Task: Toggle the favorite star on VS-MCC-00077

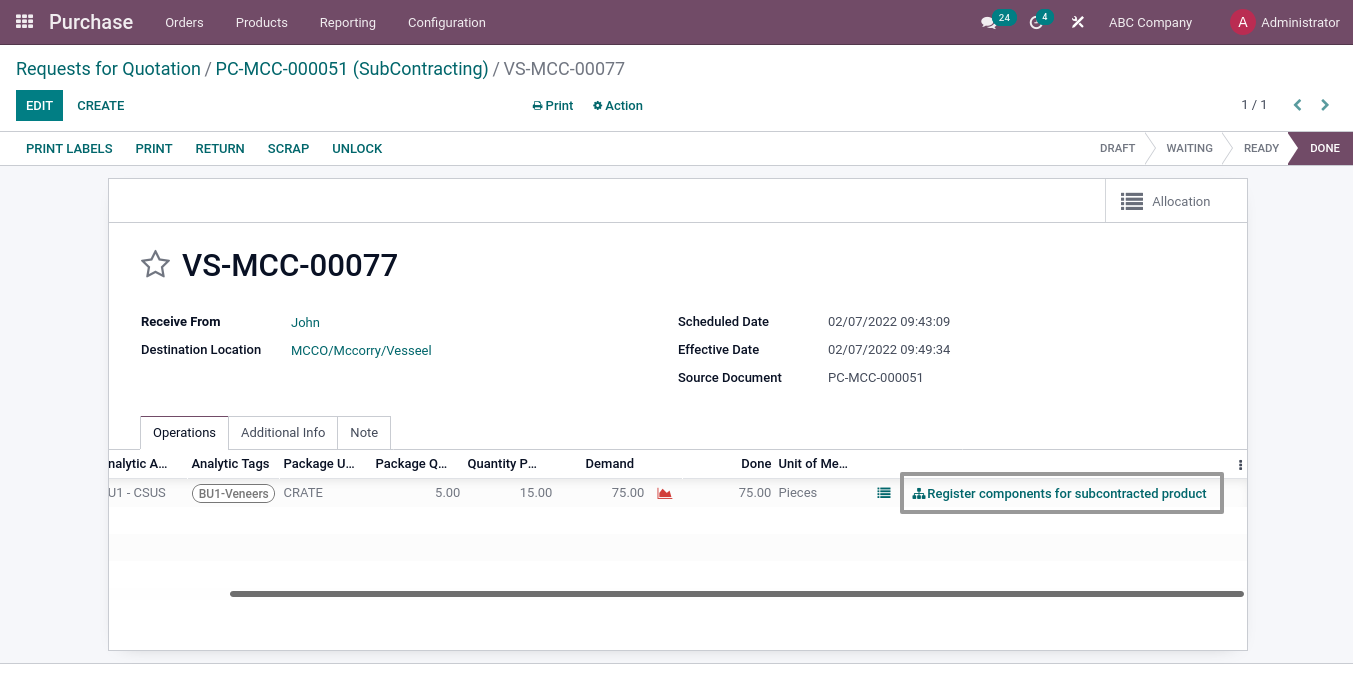Action: [x=155, y=264]
